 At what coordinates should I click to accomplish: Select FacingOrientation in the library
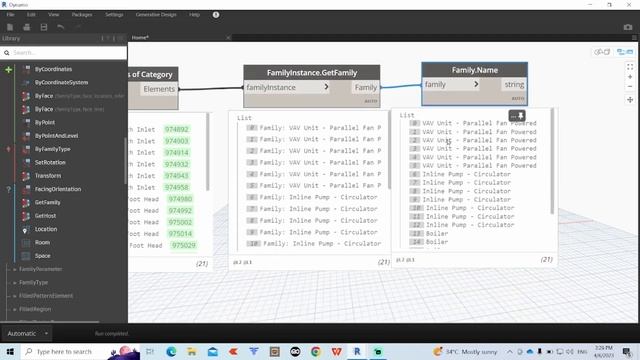point(58,189)
